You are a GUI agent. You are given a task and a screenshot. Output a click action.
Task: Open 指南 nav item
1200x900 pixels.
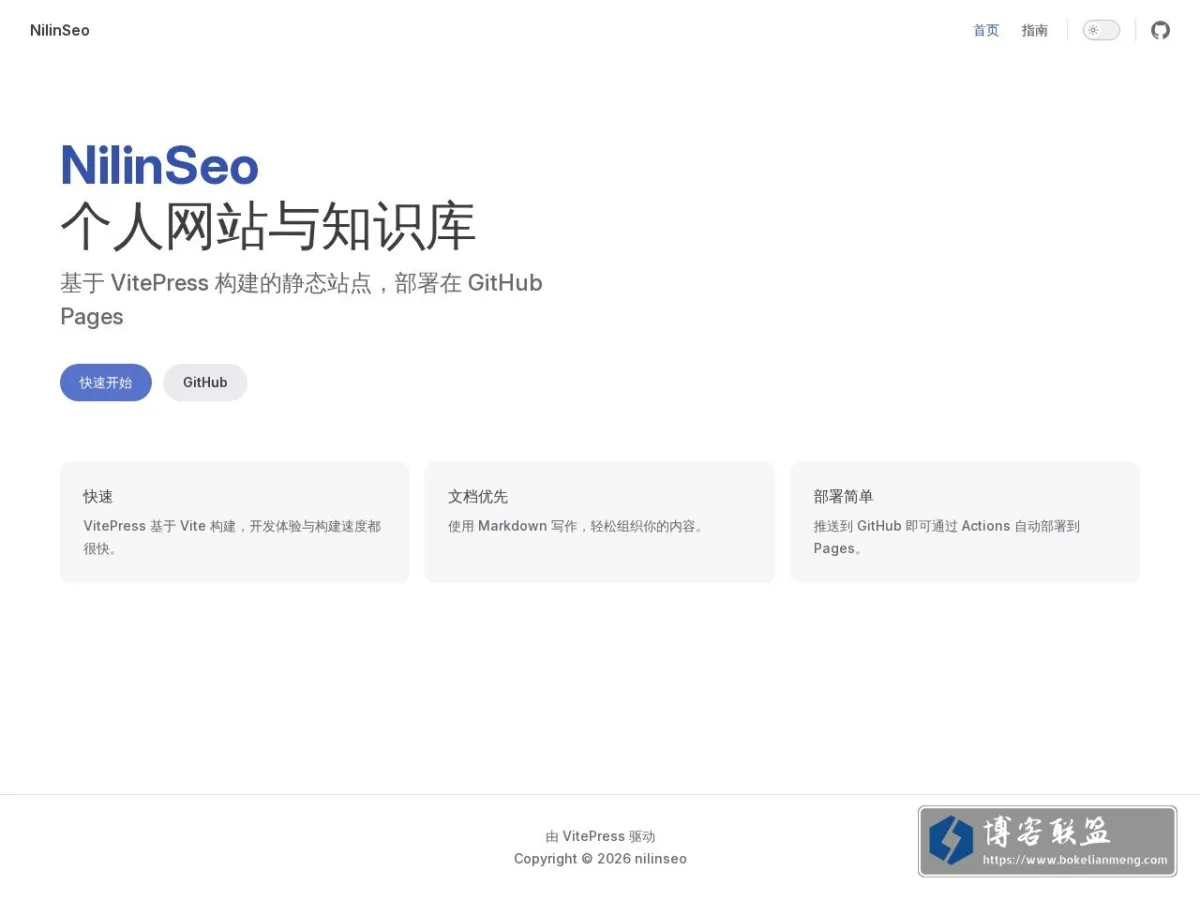[x=1035, y=30]
